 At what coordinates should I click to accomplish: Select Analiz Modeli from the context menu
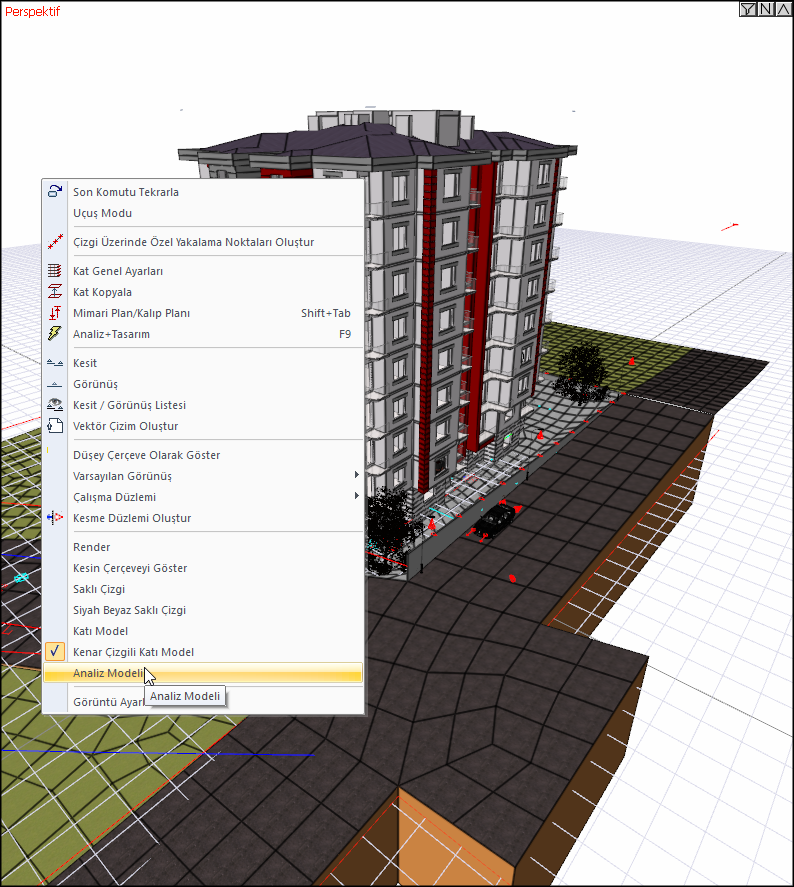point(108,673)
